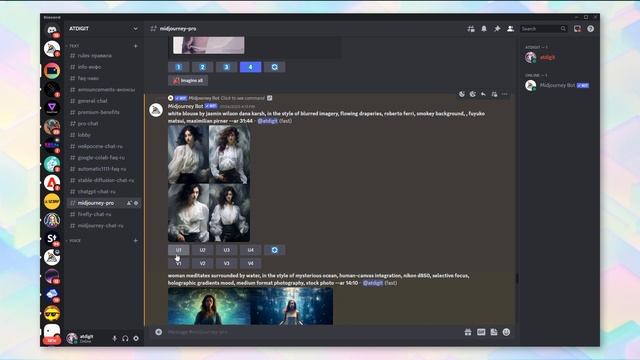Open the meditating woman water image
The height and width of the screenshot is (360, 640).
[251, 306]
